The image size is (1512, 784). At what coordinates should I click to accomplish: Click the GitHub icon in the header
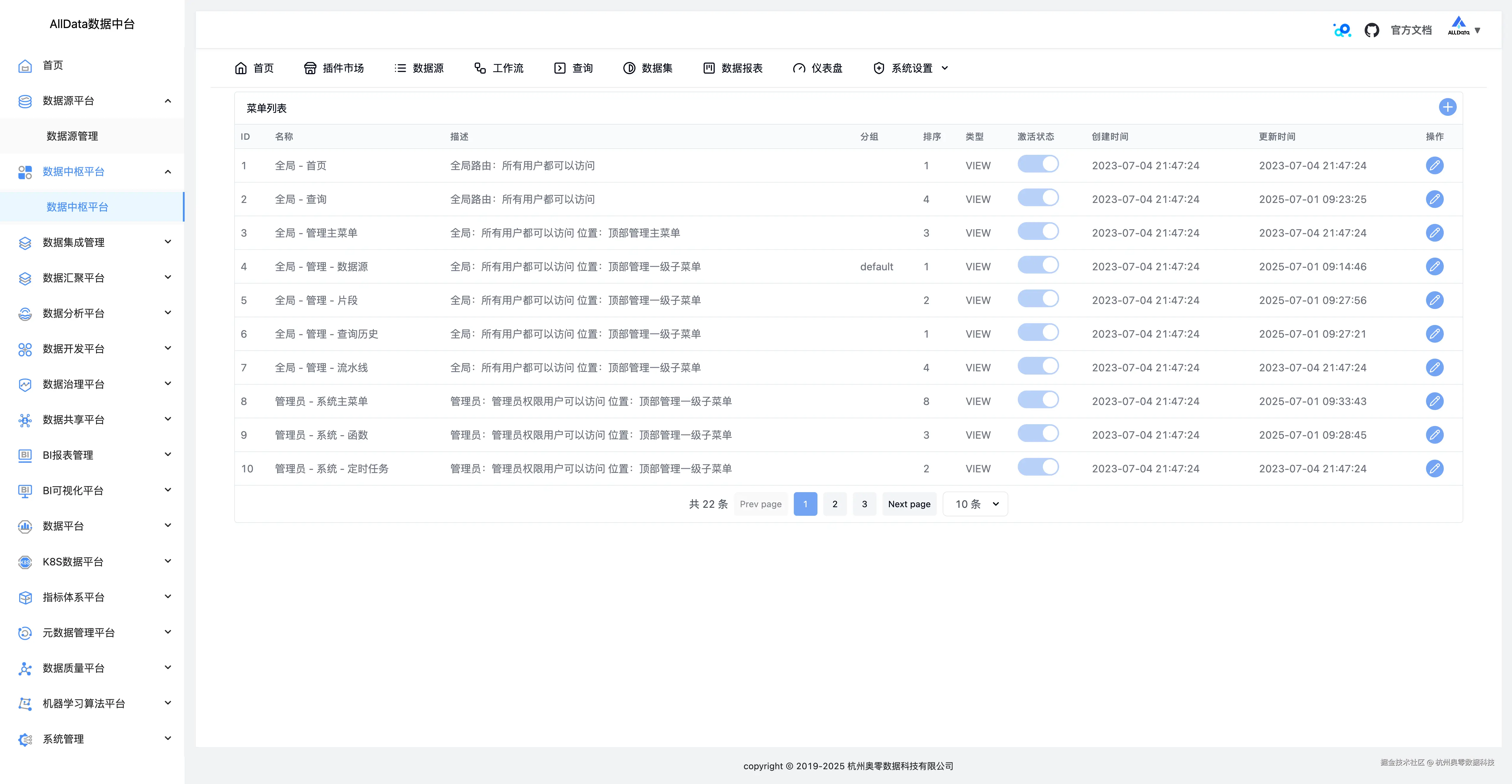[1372, 29]
